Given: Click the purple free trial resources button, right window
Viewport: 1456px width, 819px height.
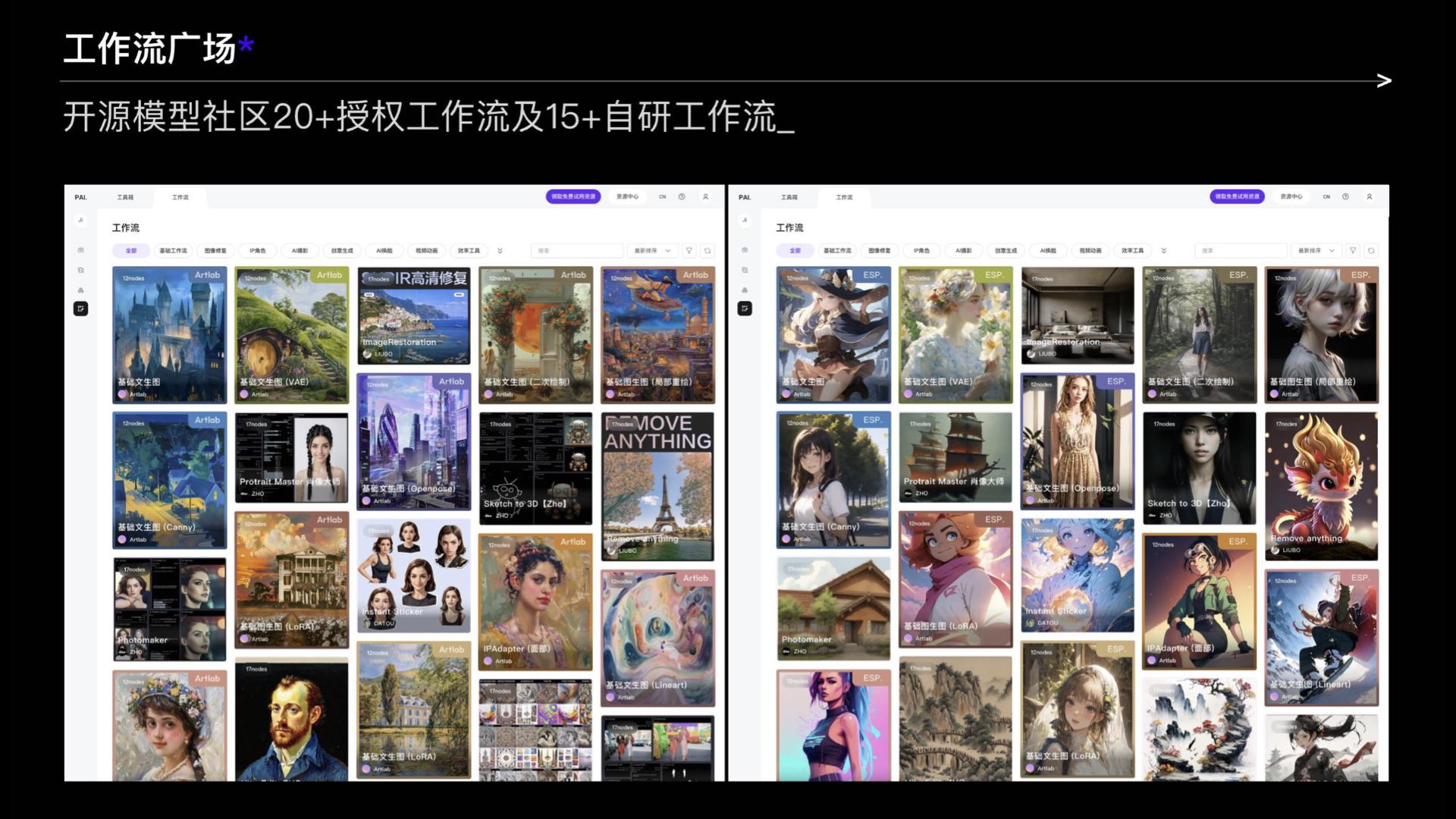Looking at the screenshot, I should 1238,196.
